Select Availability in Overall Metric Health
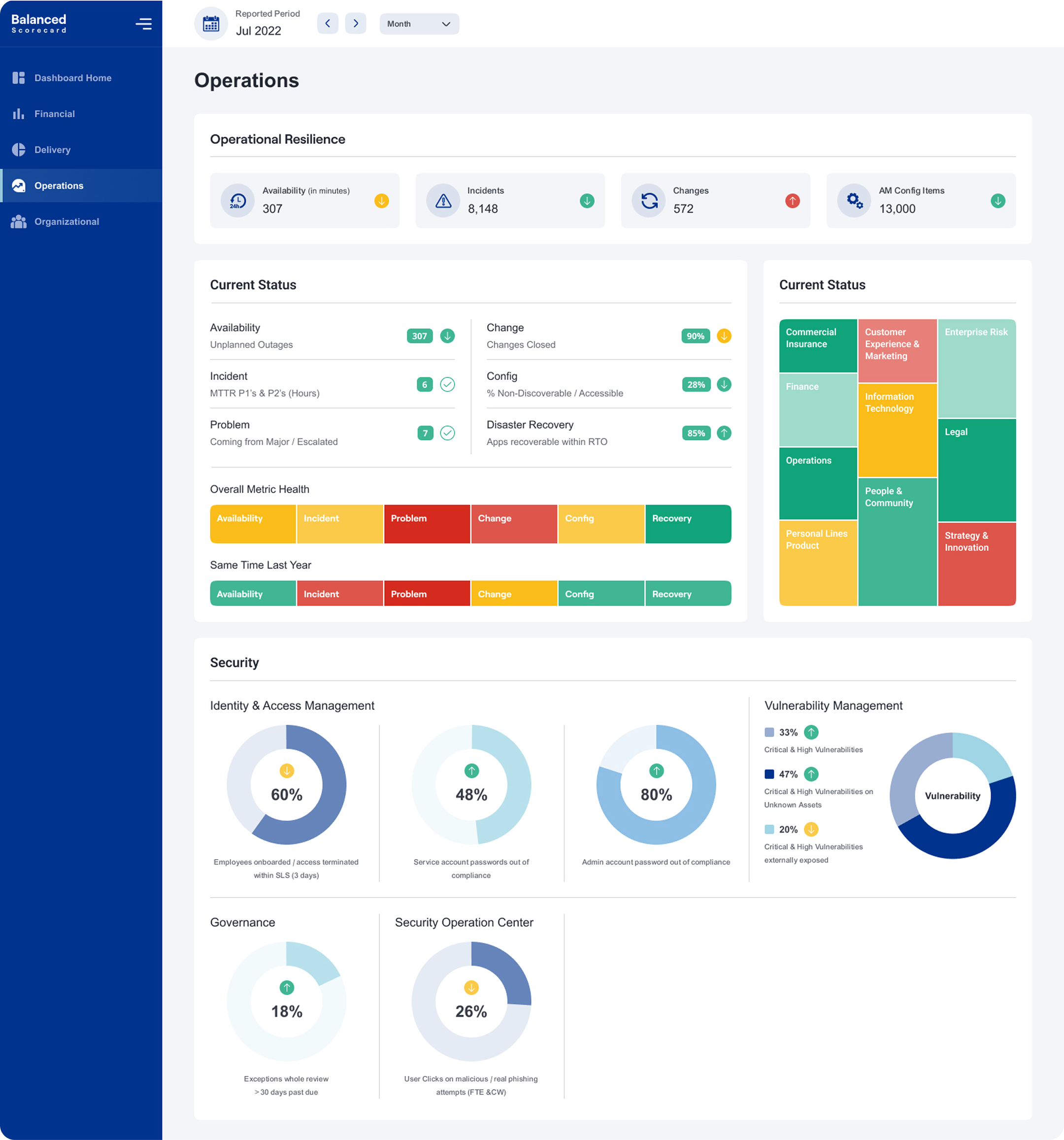Viewport: 1064px width, 1140px height. [253, 524]
